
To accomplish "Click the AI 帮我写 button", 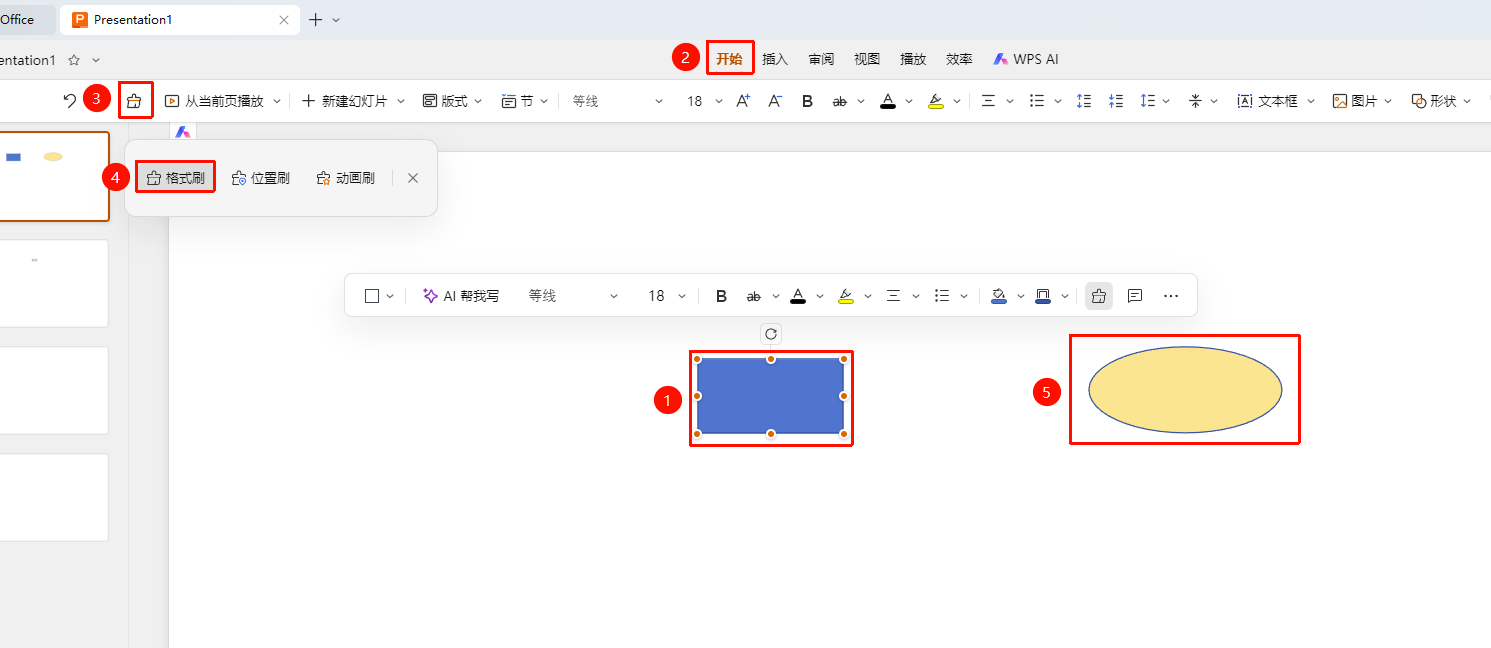I will [x=461, y=296].
